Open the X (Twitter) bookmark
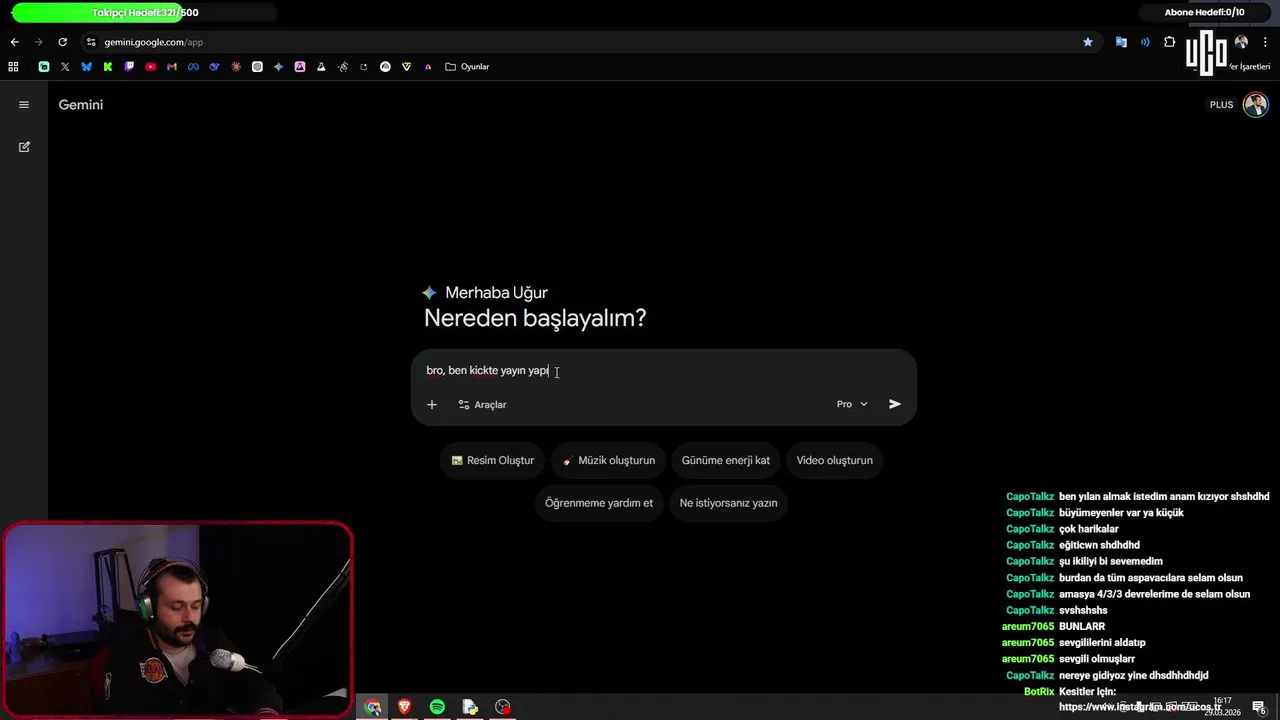This screenshot has height=720, width=1280. pyautogui.click(x=65, y=67)
